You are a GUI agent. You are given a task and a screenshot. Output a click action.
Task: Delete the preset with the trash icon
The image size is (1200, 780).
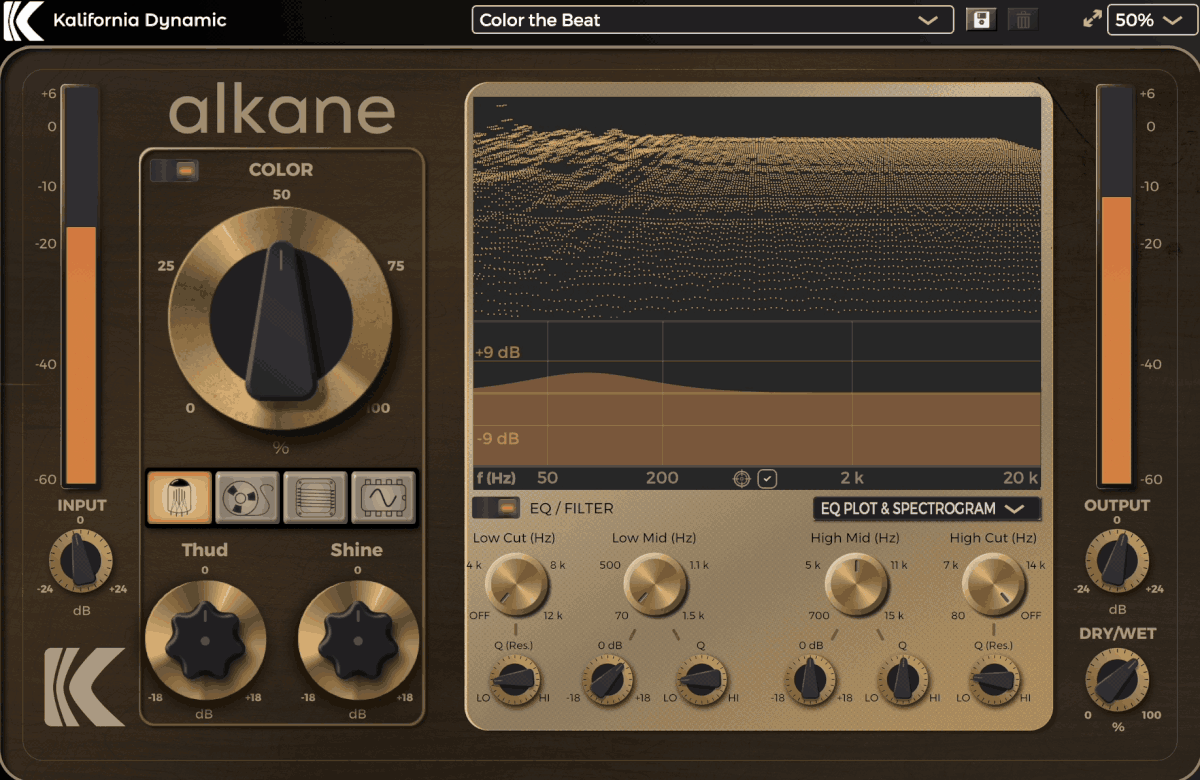pyautogui.click(x=1022, y=20)
